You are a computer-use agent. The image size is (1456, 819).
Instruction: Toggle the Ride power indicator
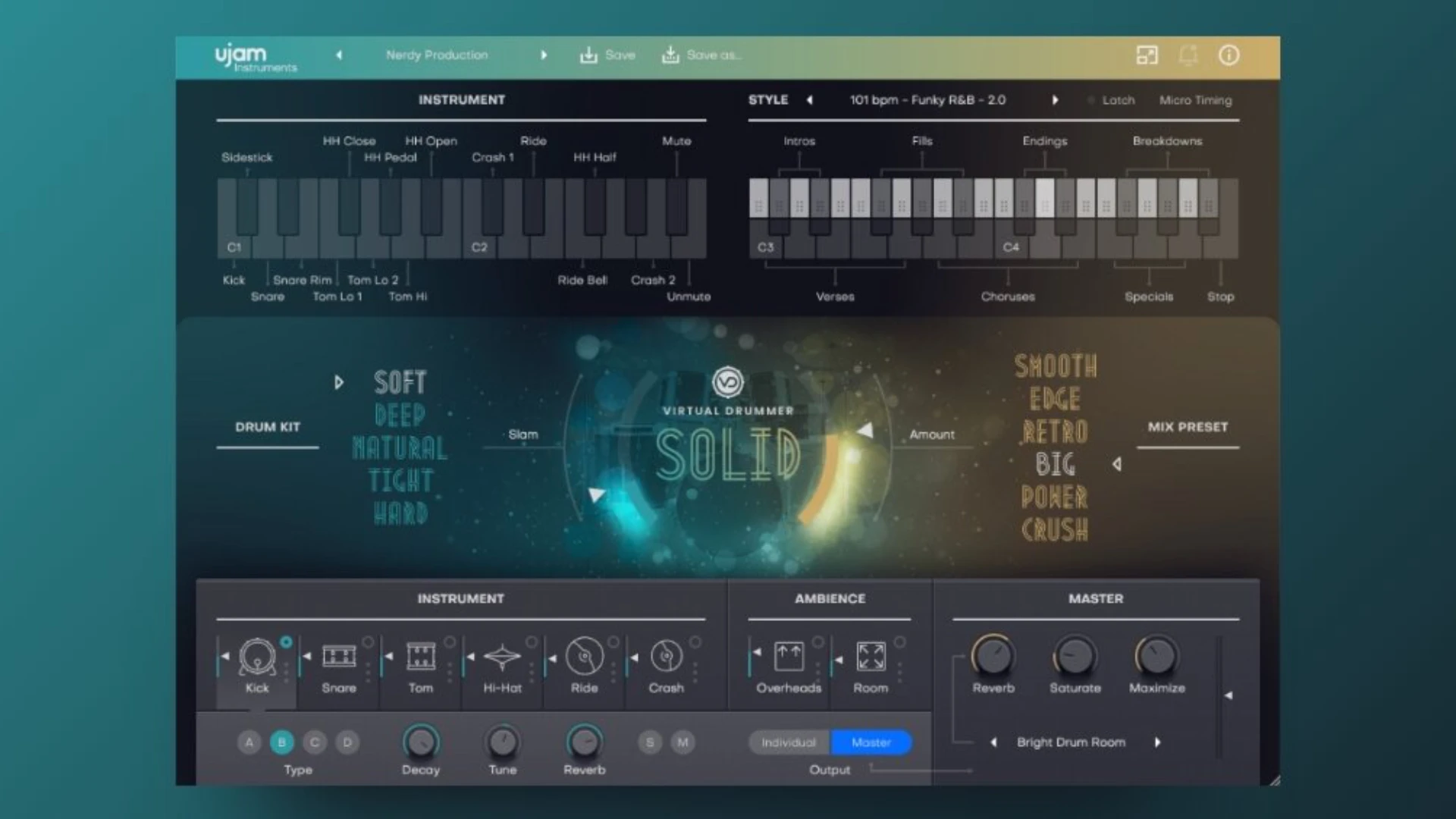click(x=613, y=642)
